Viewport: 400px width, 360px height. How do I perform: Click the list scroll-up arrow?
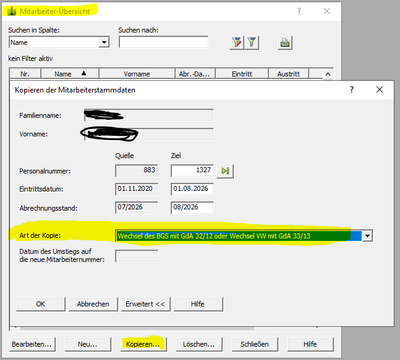pos(328,74)
